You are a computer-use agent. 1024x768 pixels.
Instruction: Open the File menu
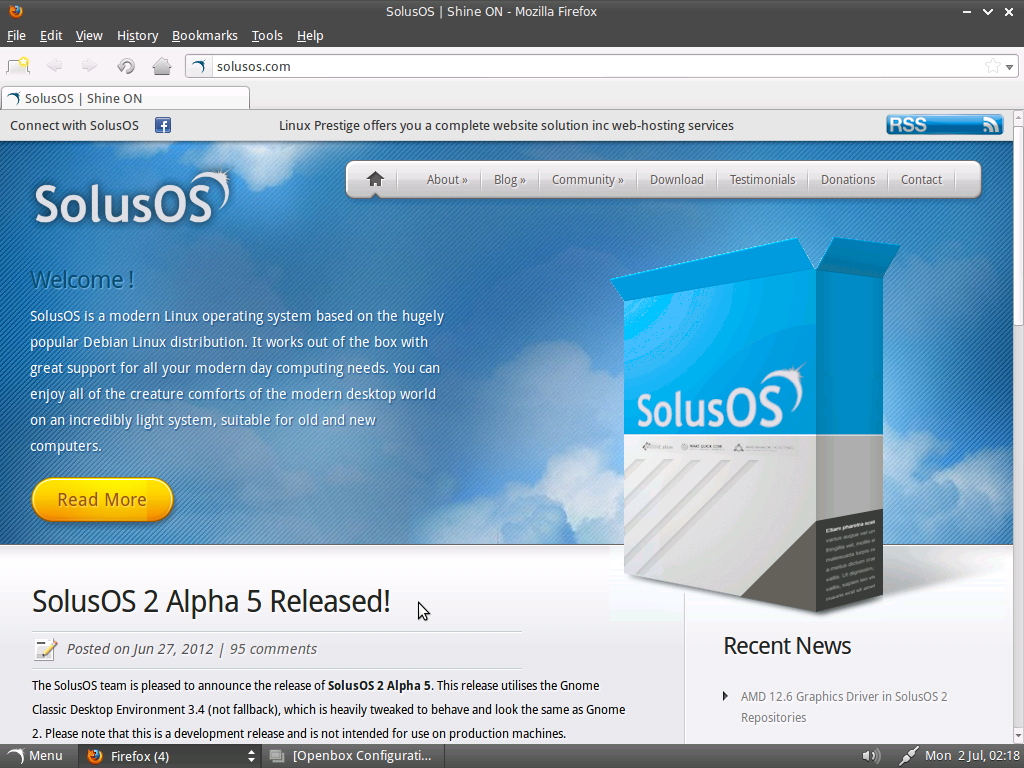tap(16, 35)
